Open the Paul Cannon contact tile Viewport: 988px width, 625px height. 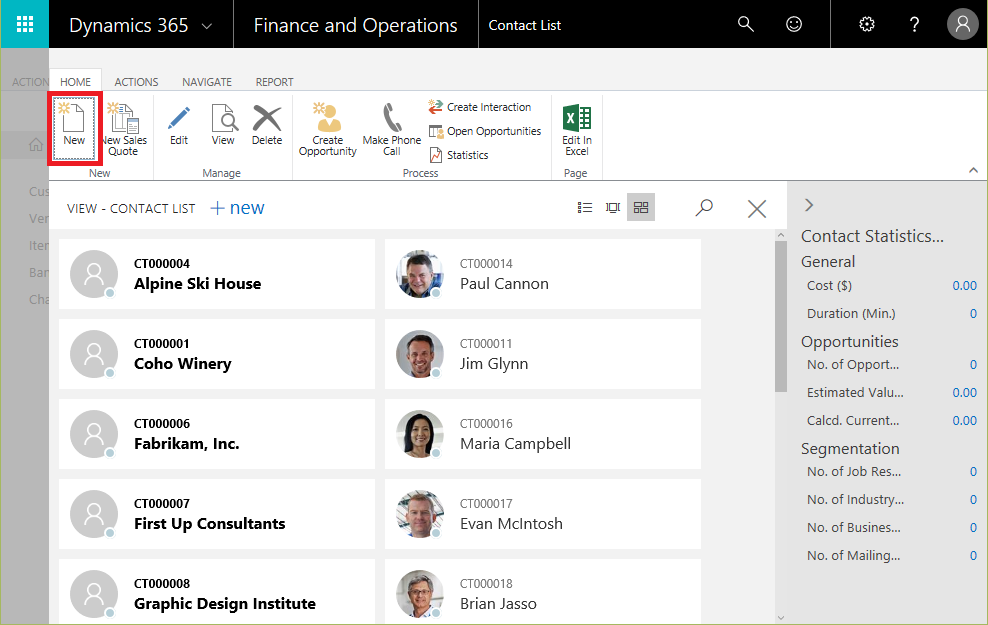click(x=543, y=274)
